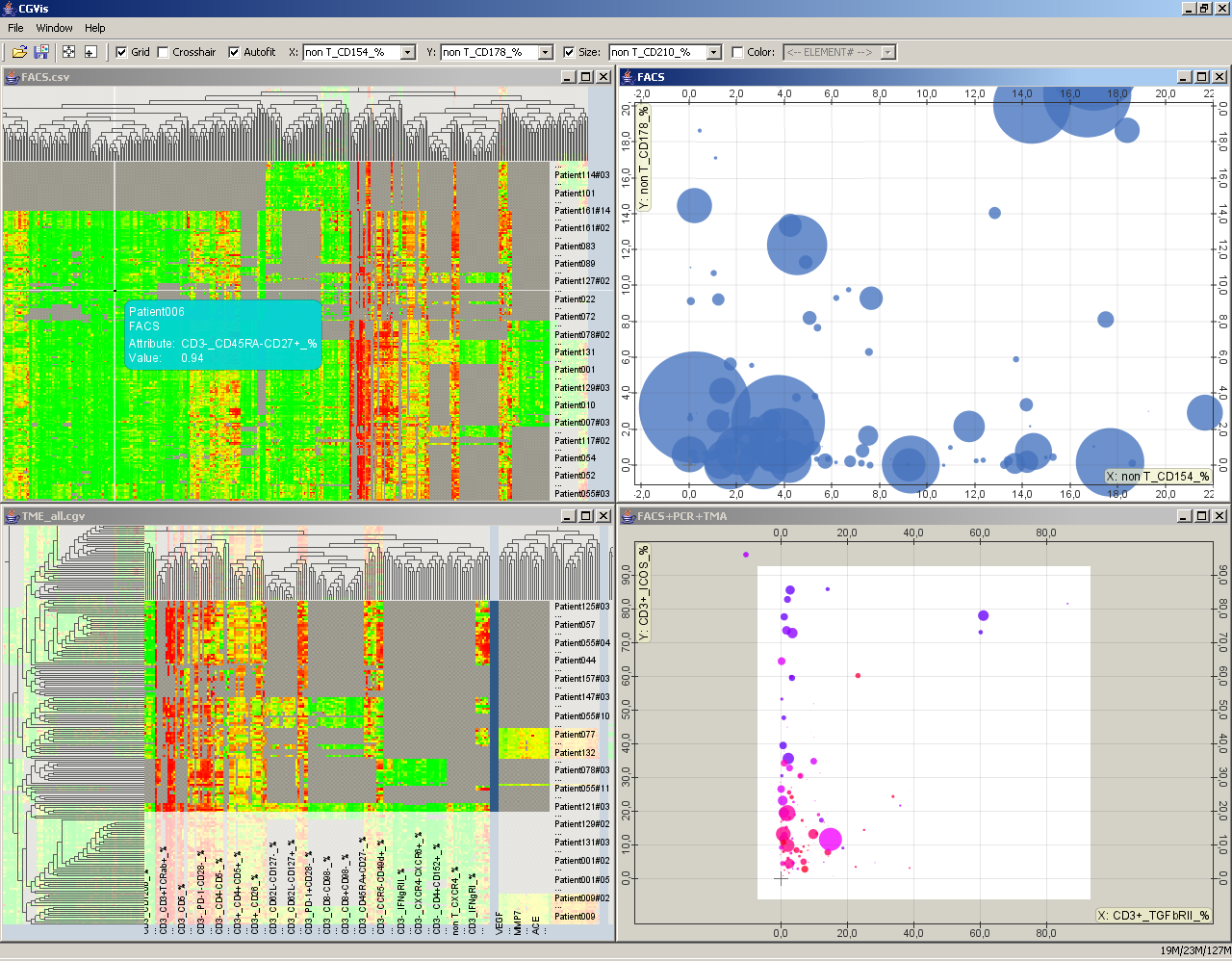Click the open file folder icon
This screenshot has height=961, width=1232.
click(19, 52)
